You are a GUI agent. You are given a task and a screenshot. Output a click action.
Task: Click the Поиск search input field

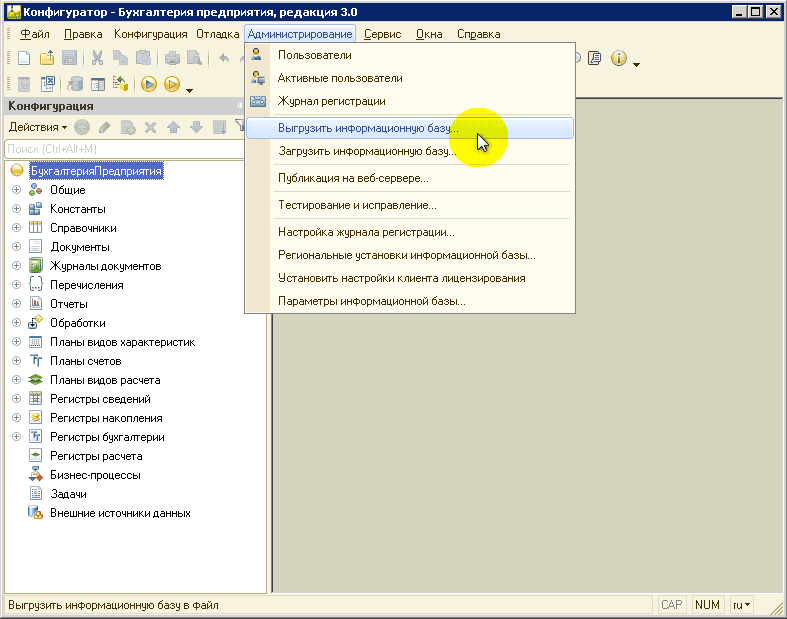pyautogui.click(x=124, y=149)
